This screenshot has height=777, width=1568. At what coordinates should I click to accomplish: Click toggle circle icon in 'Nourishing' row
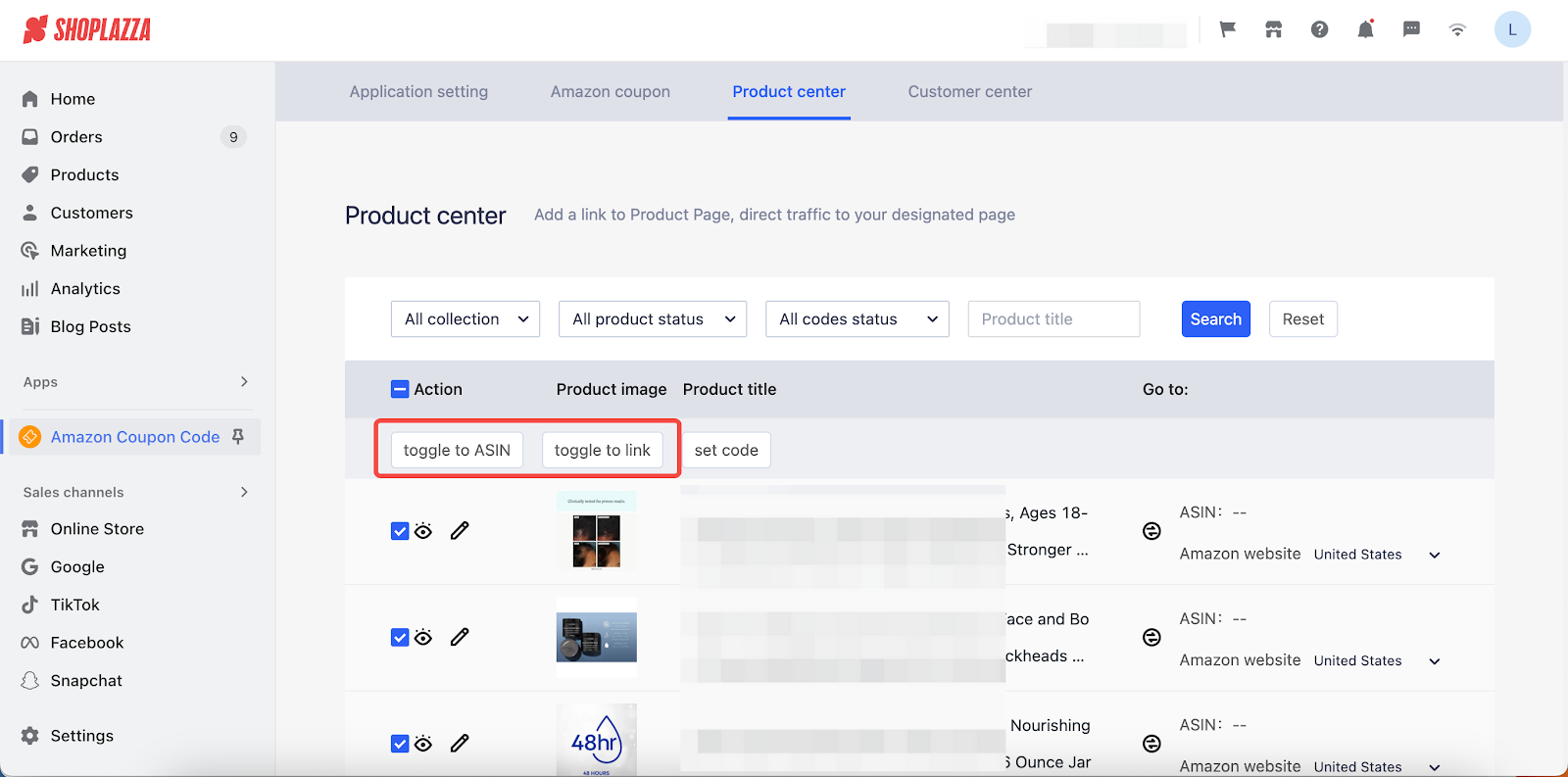tap(1151, 744)
